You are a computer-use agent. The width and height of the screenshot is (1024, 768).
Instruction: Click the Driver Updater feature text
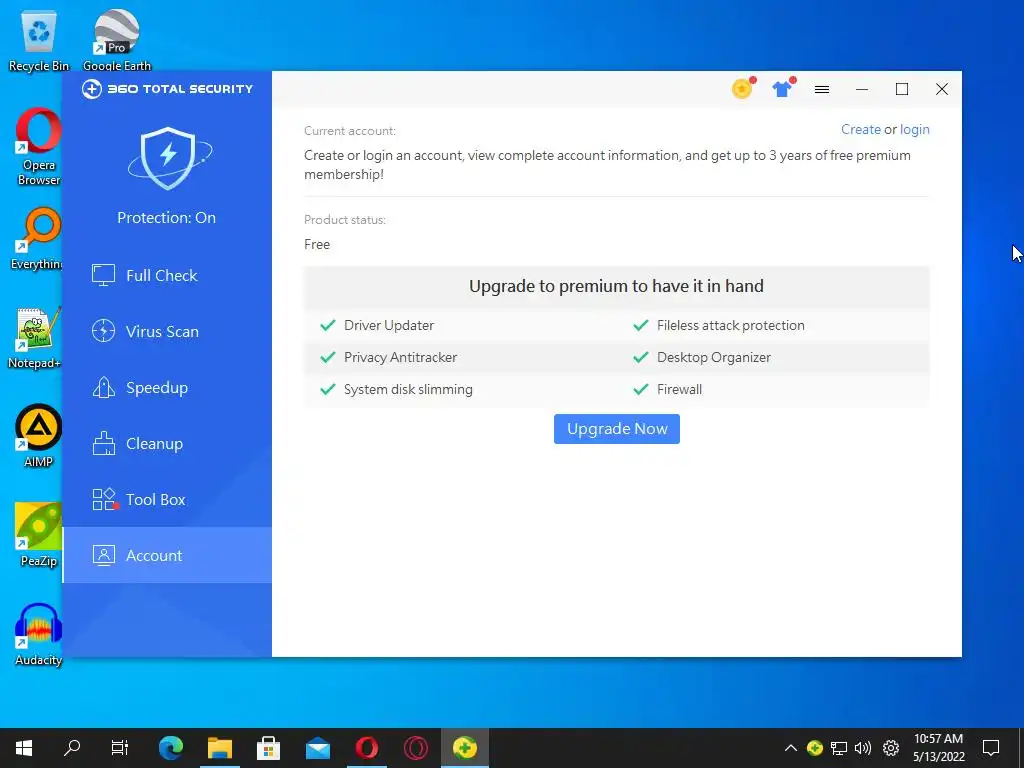[389, 325]
